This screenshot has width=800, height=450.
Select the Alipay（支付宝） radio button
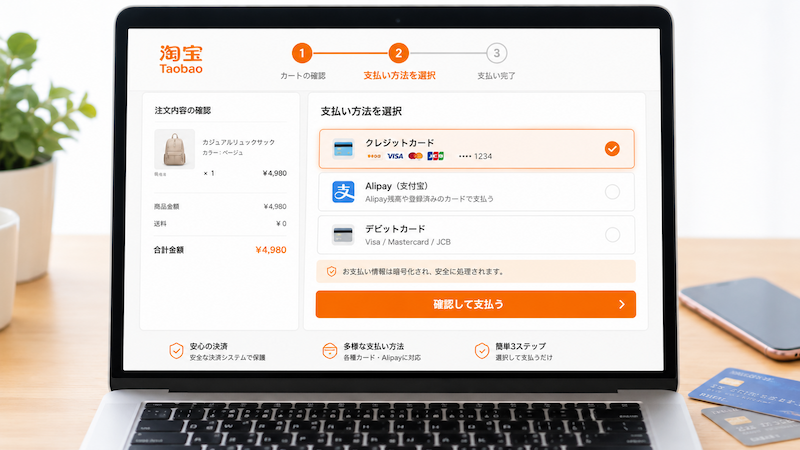pyautogui.click(x=612, y=192)
